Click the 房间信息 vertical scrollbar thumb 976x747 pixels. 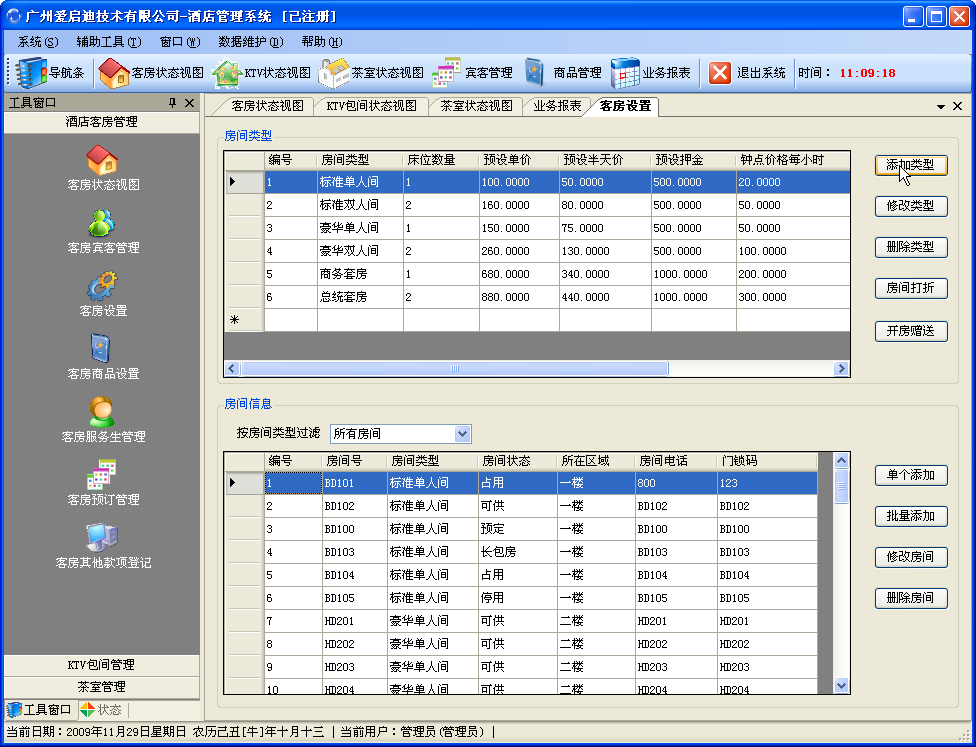pos(841,486)
